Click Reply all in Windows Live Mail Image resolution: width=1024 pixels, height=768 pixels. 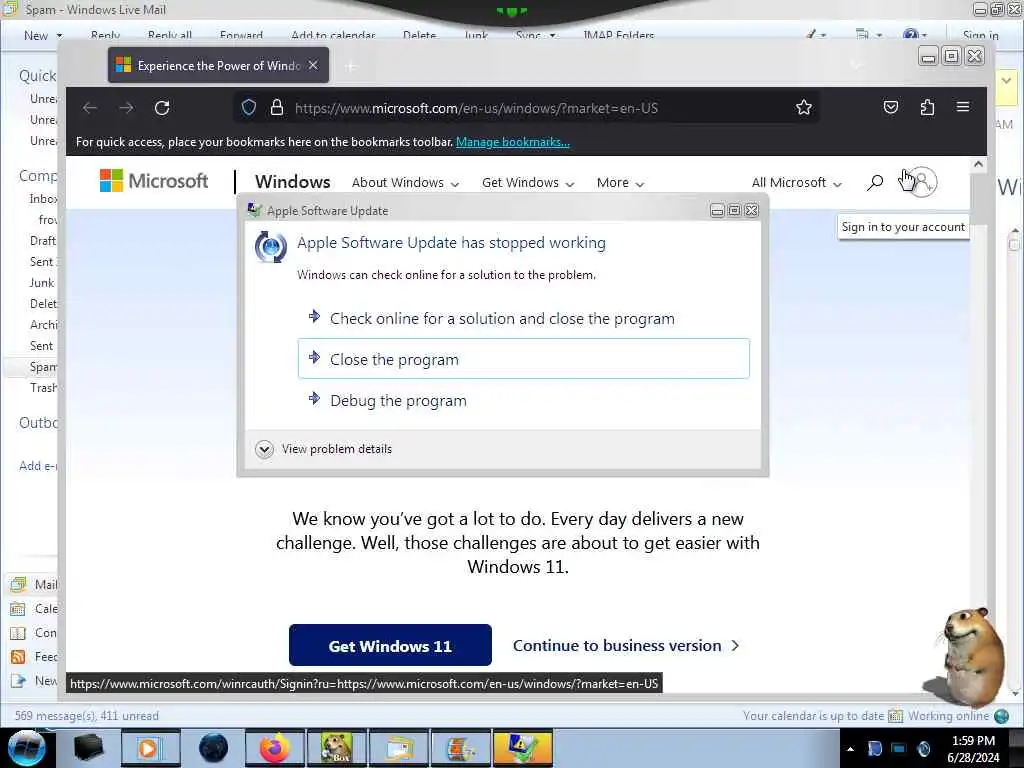pos(170,35)
